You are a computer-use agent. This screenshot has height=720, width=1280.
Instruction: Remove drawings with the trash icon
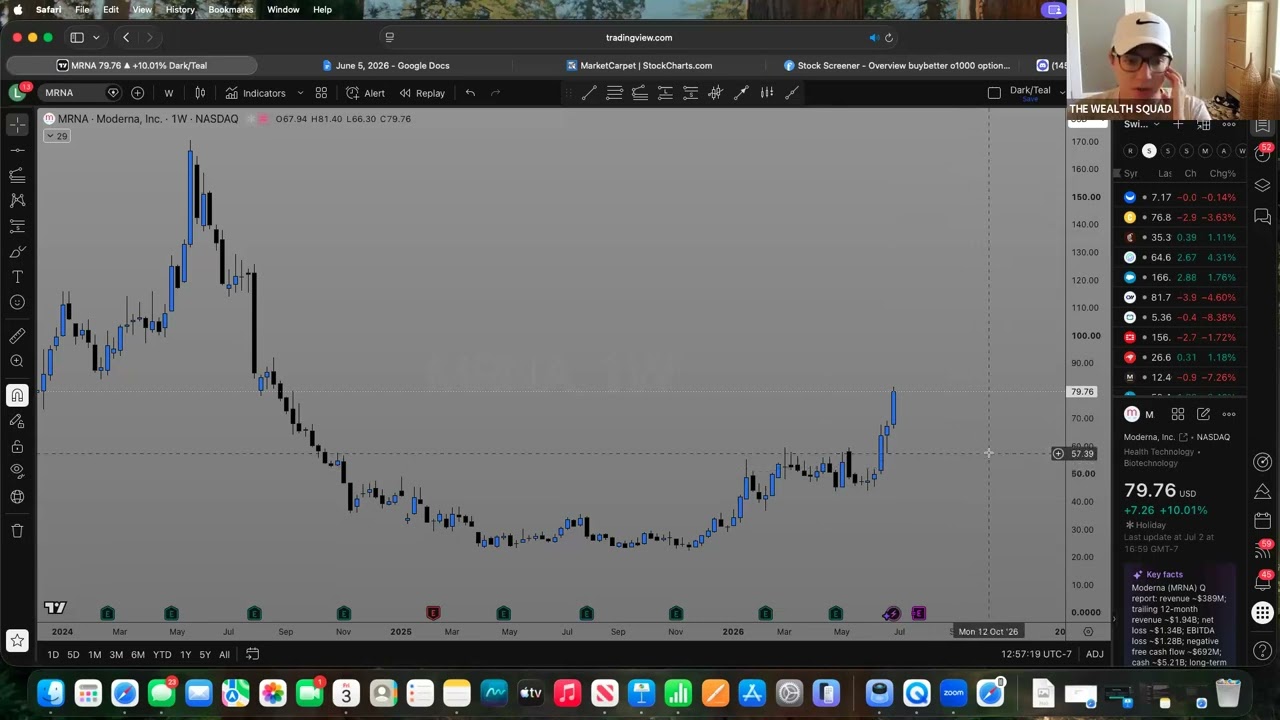coord(17,530)
